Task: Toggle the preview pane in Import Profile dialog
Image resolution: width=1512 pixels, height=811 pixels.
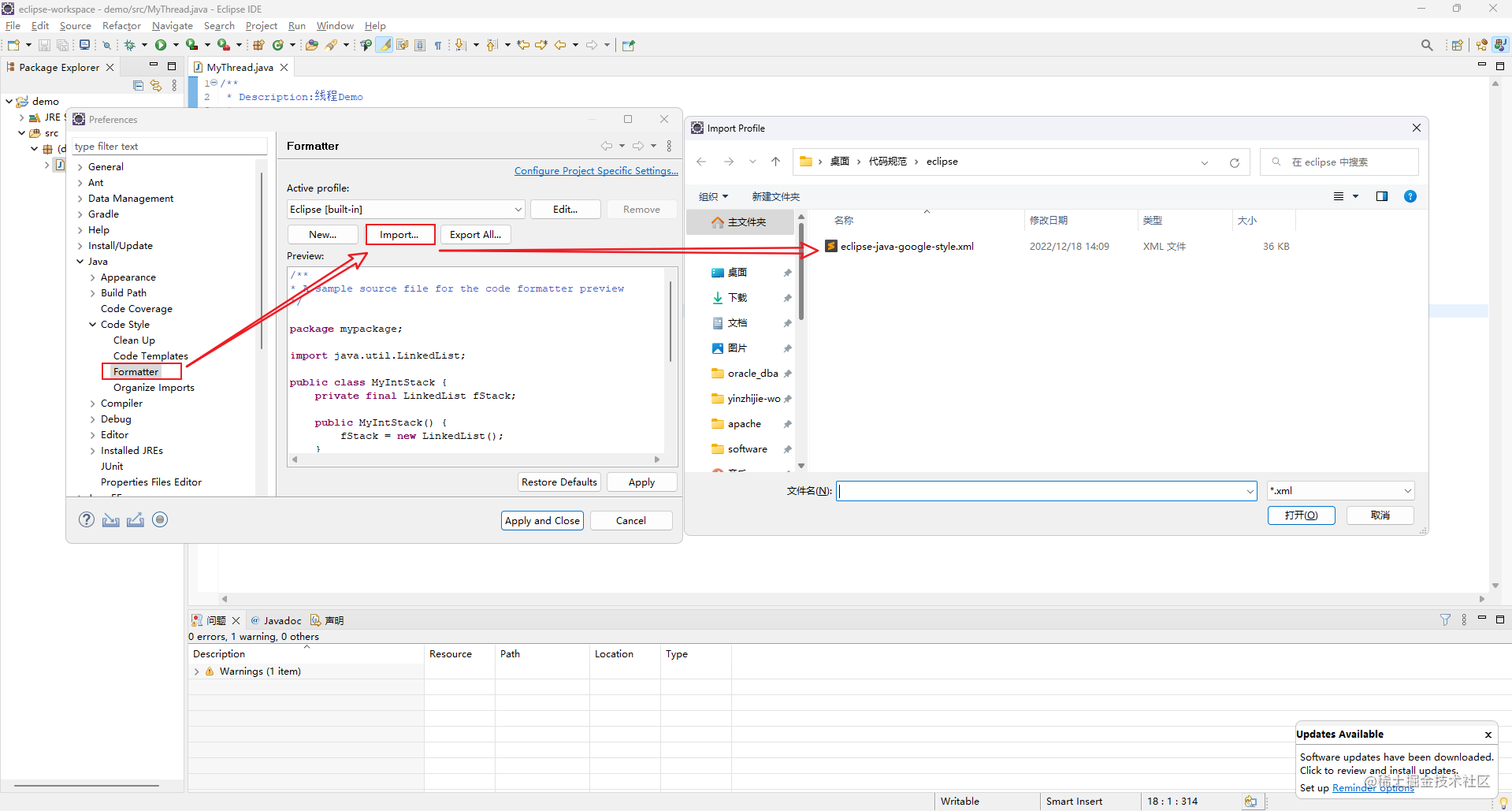Action: pyautogui.click(x=1382, y=196)
